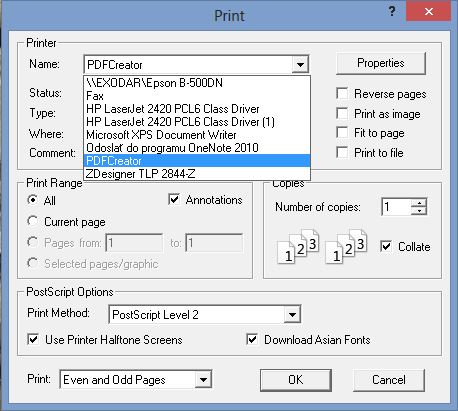
Task: Click the help question mark icon
Action: point(392,12)
